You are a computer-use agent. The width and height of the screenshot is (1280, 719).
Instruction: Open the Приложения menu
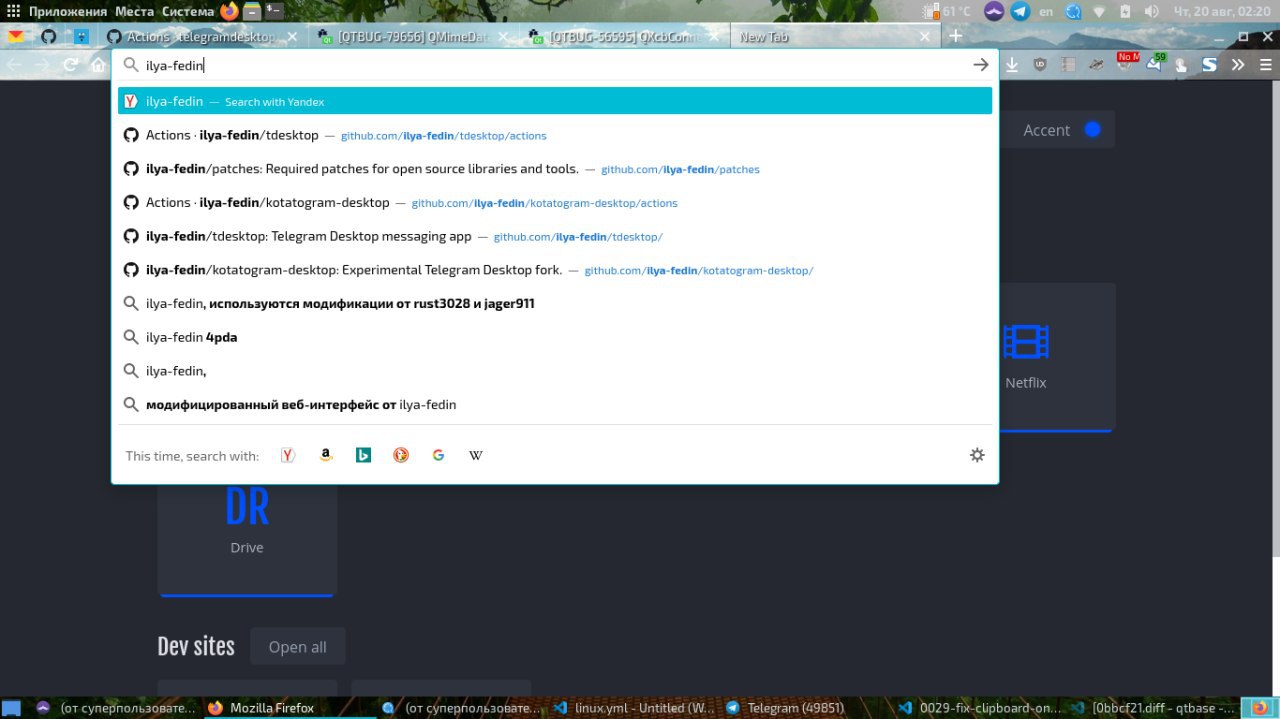(x=68, y=11)
